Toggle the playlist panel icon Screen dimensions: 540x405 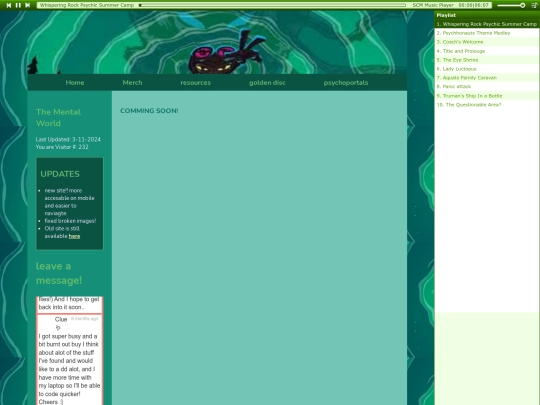tap(534, 5)
